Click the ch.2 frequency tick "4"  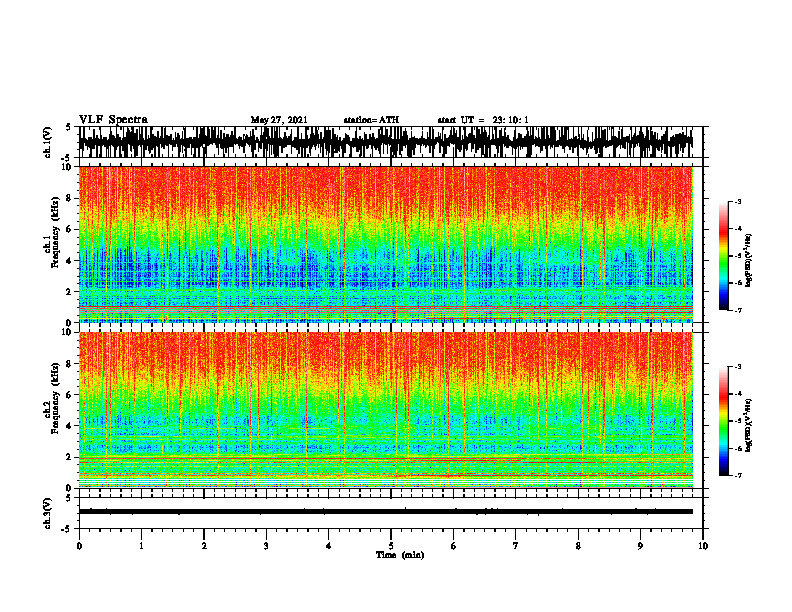(x=69, y=426)
